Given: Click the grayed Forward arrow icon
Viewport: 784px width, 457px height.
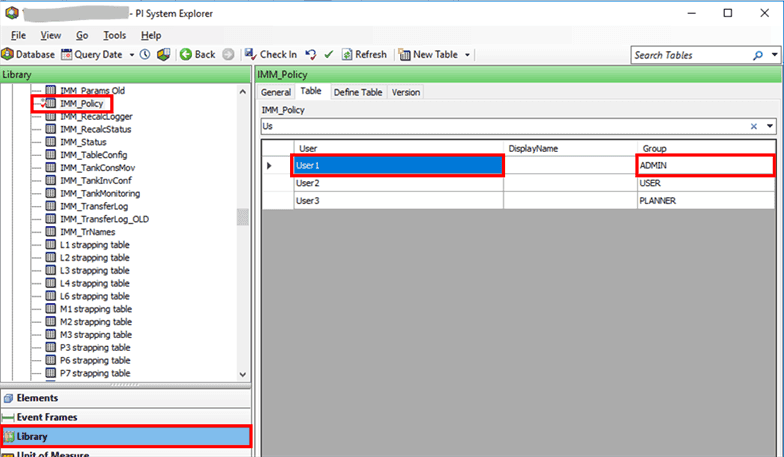Looking at the screenshot, I should (228, 54).
